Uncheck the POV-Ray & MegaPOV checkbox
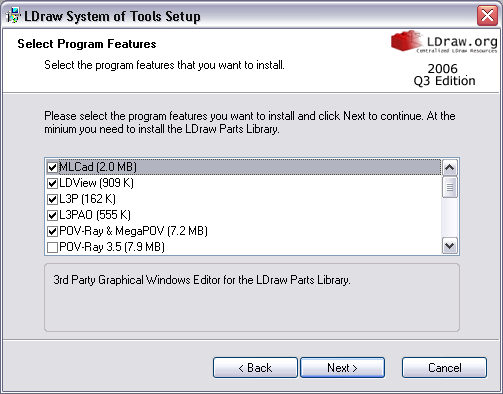The height and width of the screenshot is (394, 503). [x=52, y=231]
